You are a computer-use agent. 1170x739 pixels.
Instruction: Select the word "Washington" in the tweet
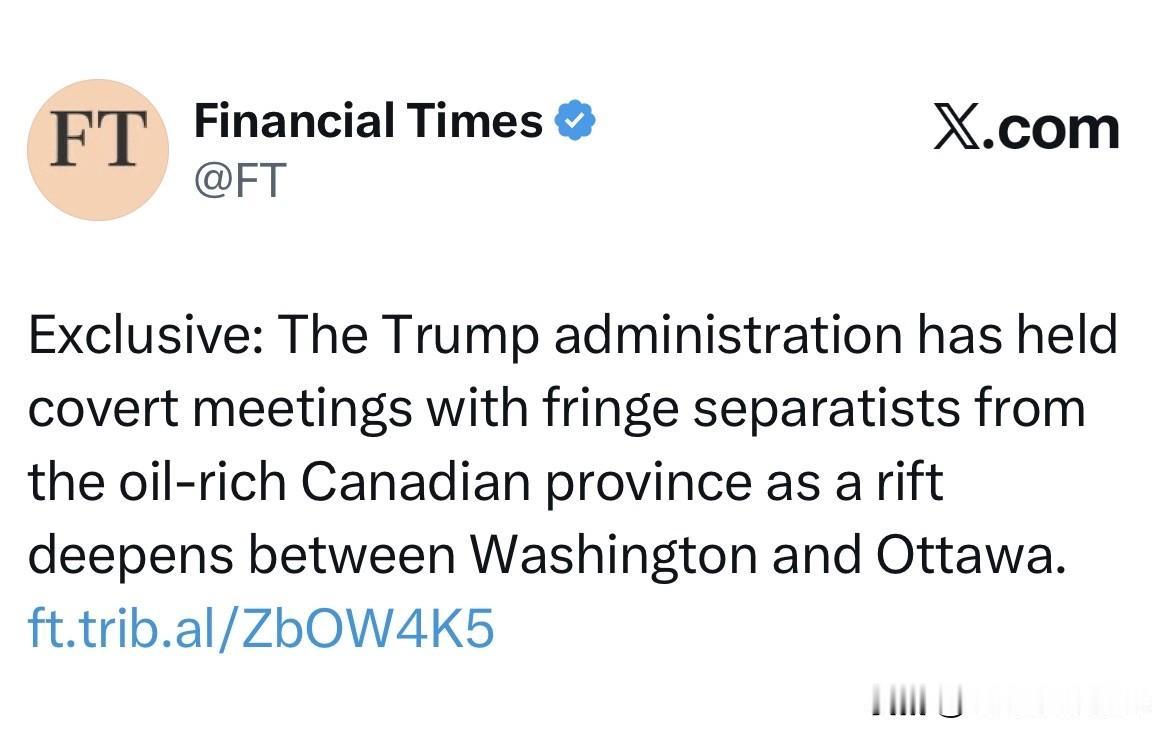[x=614, y=557]
